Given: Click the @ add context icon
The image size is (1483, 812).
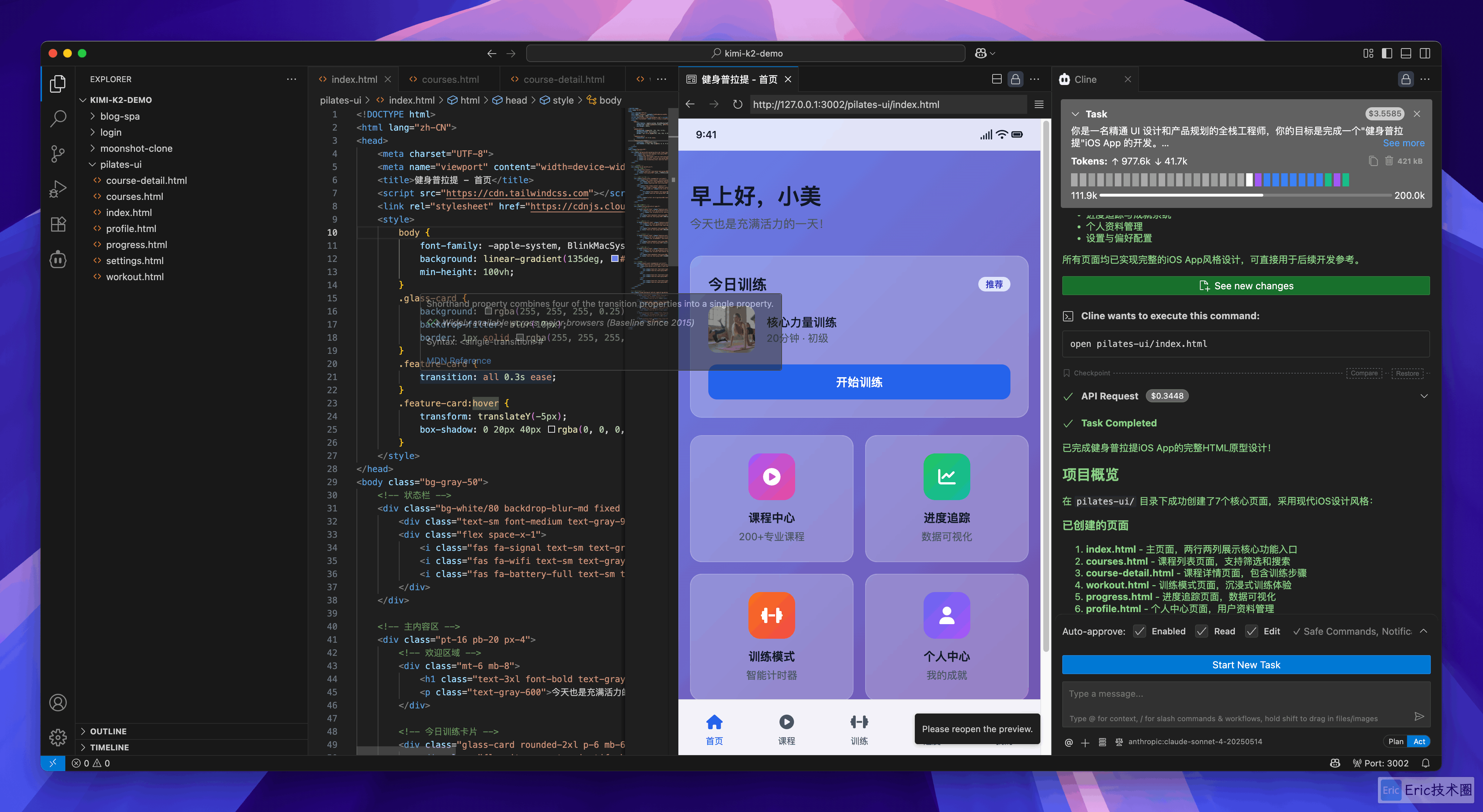Looking at the screenshot, I should (1068, 742).
